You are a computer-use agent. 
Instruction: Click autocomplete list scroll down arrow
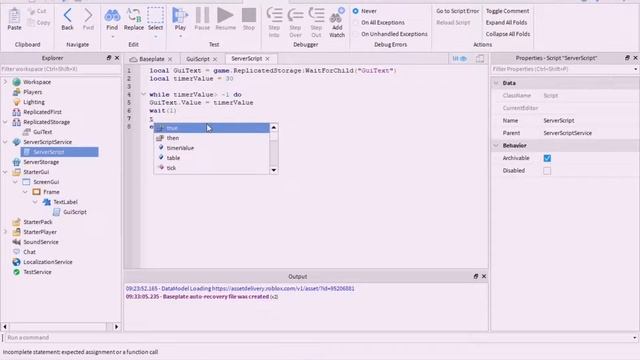pos(273,170)
